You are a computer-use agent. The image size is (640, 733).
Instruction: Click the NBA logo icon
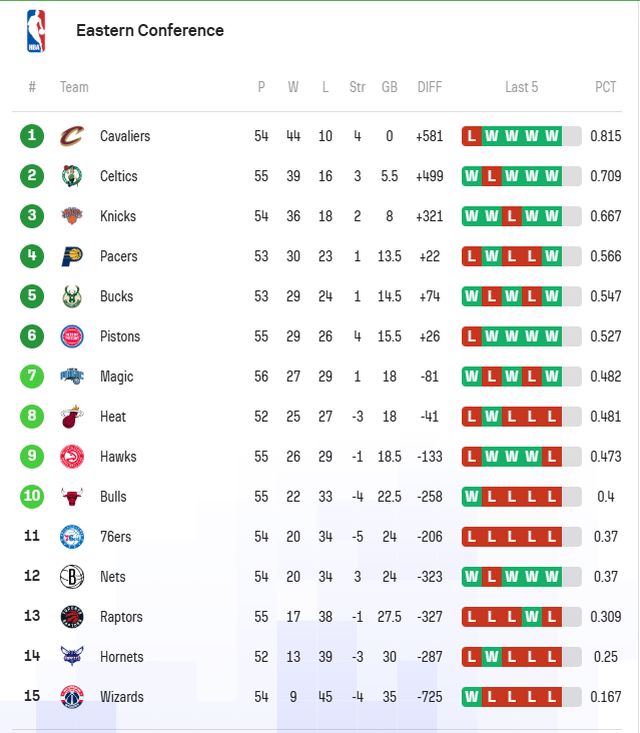pyautogui.click(x=36, y=30)
